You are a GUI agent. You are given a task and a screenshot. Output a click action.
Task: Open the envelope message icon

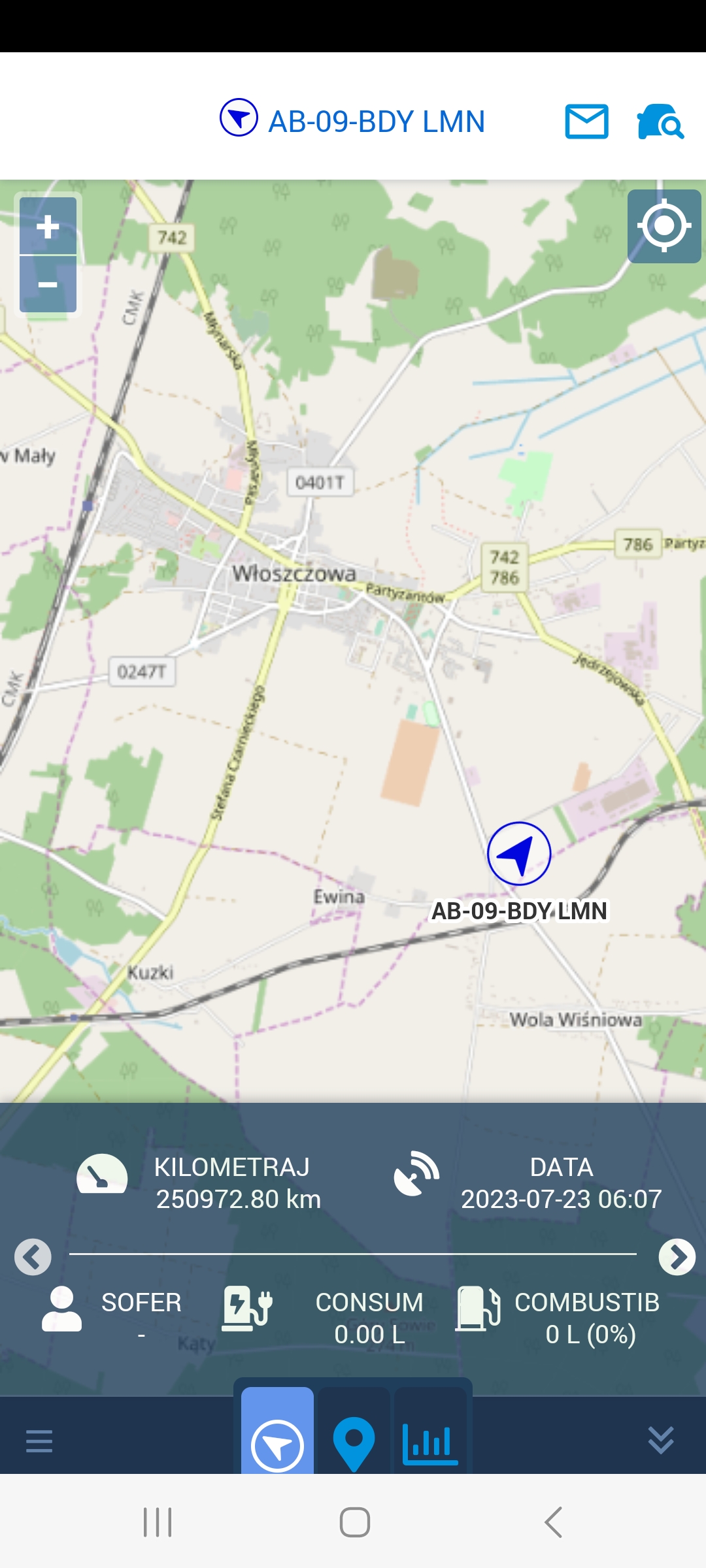586,122
